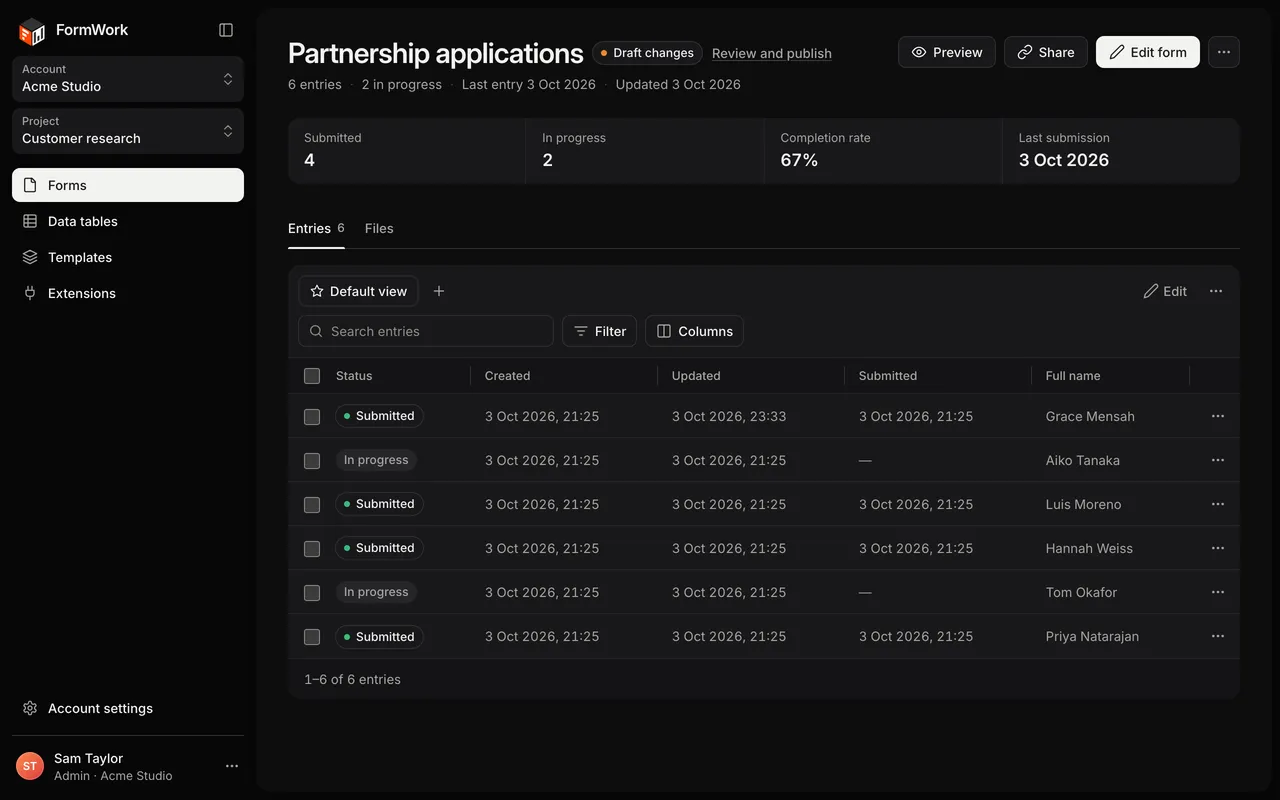Image resolution: width=1280 pixels, height=800 pixels.
Task: Open the Filter options
Action: 600,331
